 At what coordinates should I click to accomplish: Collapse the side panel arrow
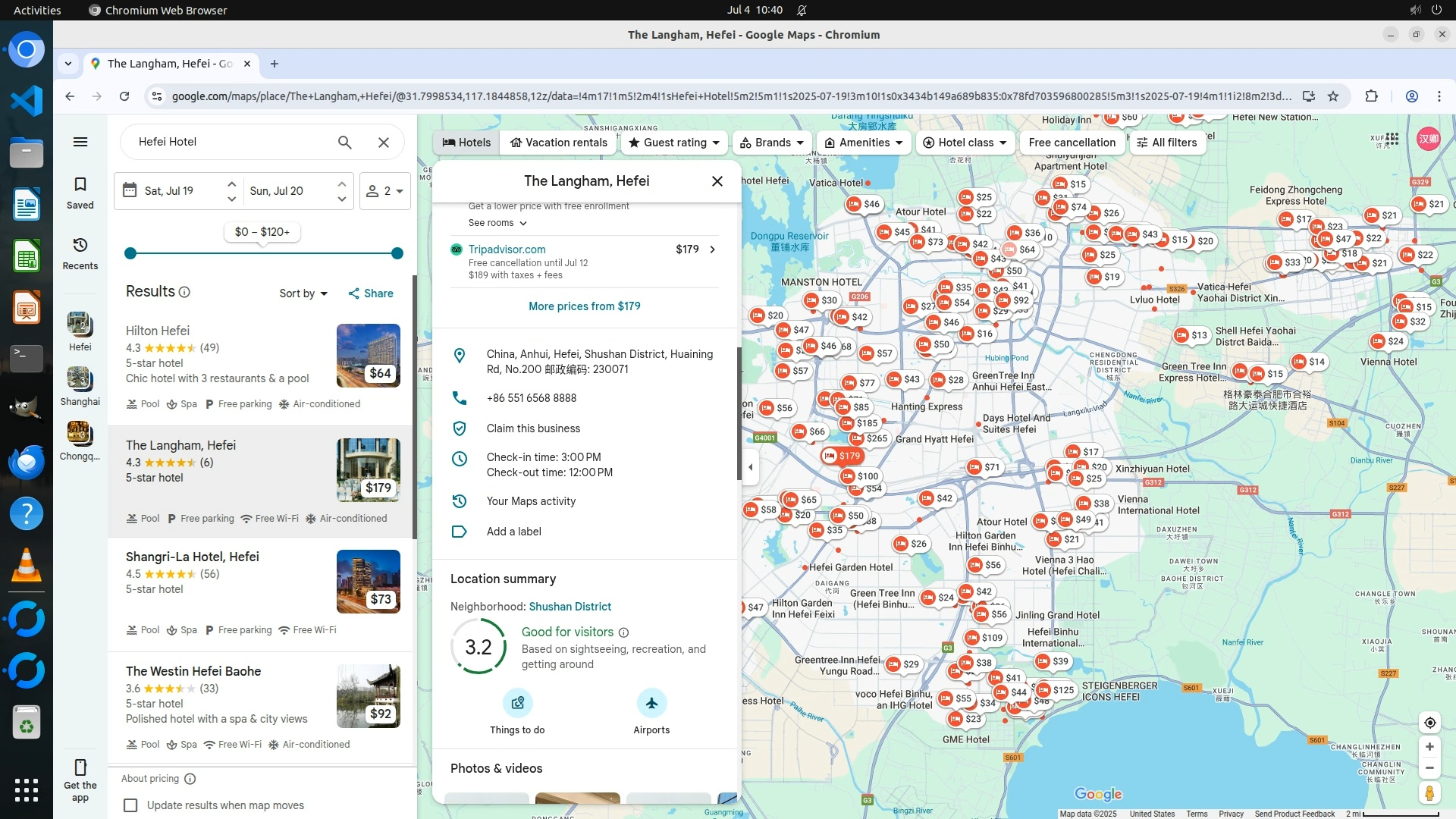point(750,467)
